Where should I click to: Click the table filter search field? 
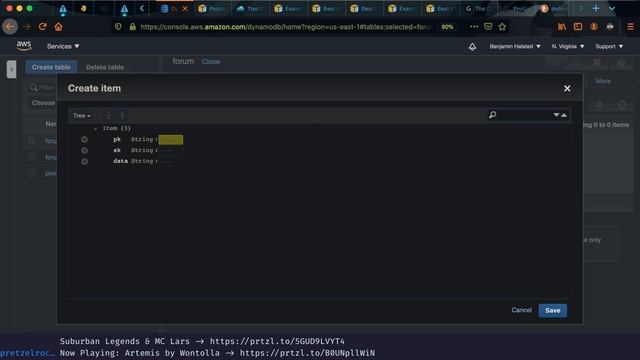pyautogui.click(x=42, y=87)
